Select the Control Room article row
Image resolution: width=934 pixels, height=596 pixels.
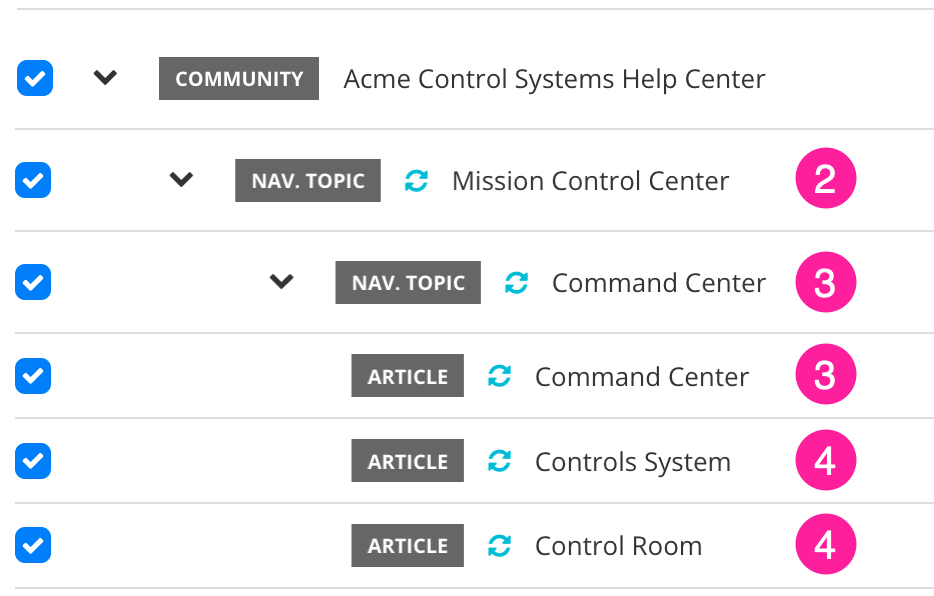[618, 546]
